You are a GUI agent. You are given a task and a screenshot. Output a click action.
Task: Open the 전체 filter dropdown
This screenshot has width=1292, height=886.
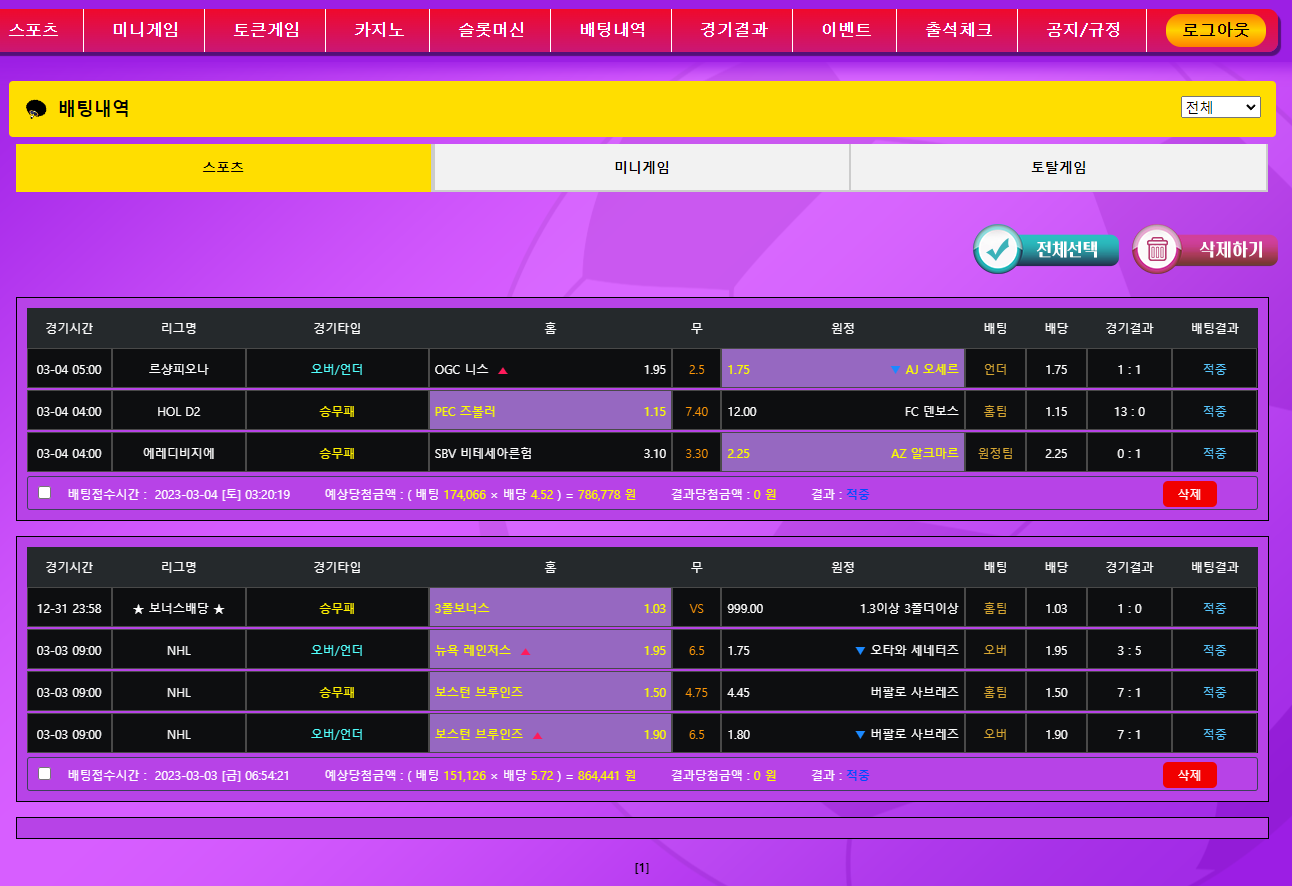(1220, 107)
